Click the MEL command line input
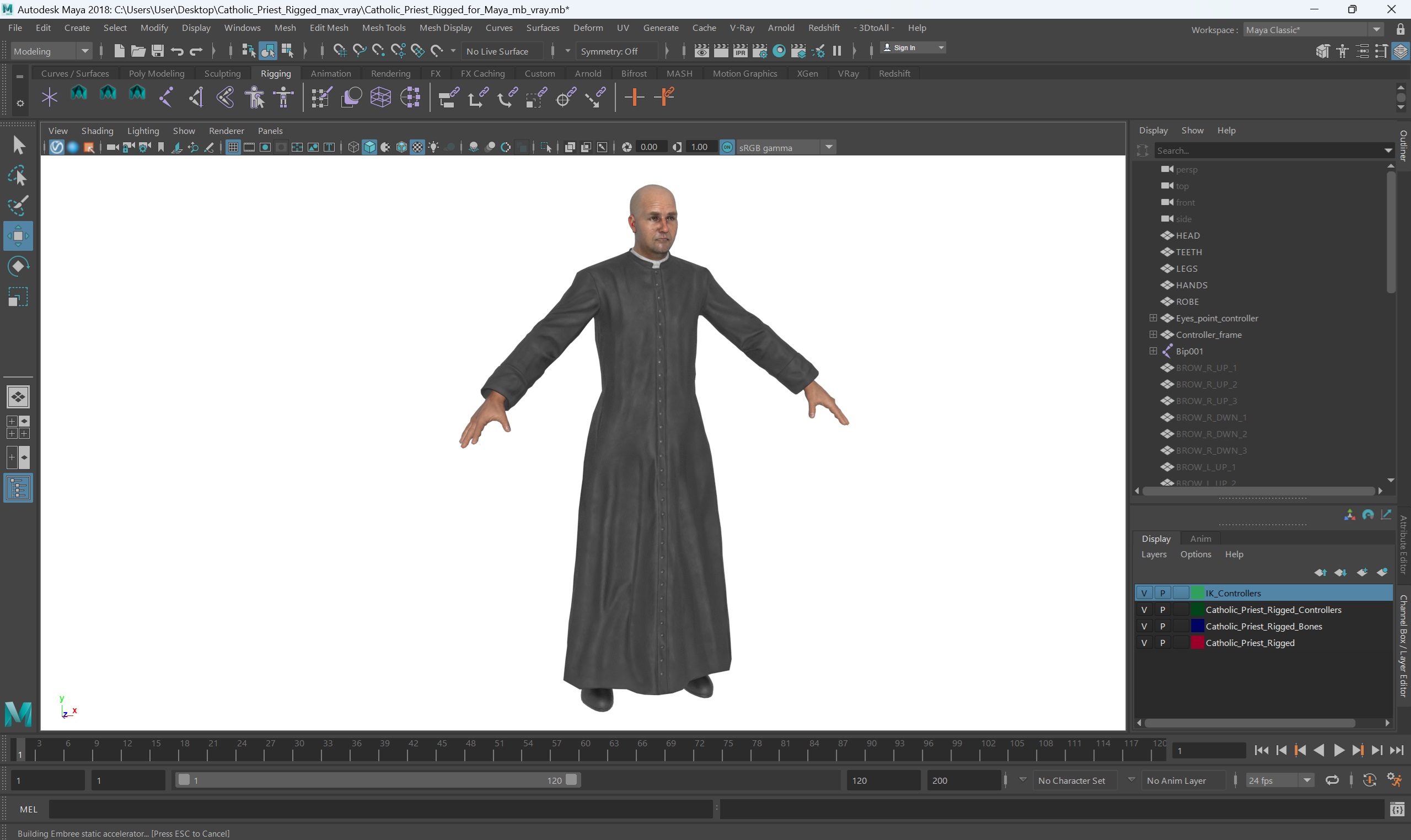 pos(380,810)
